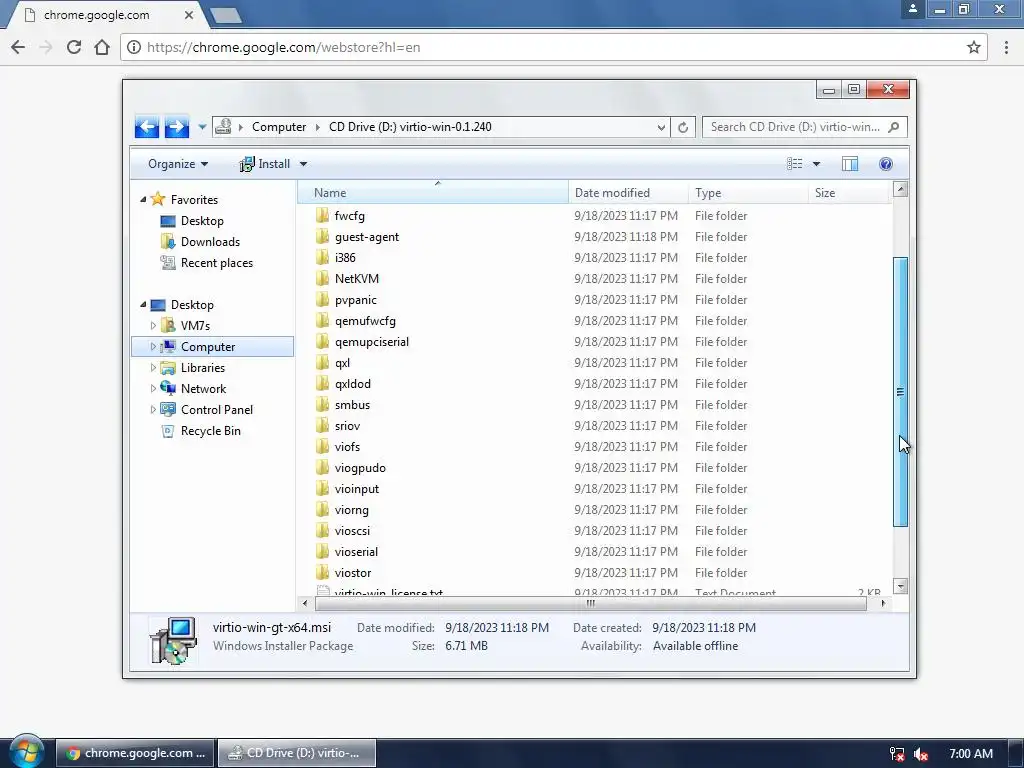This screenshot has width=1024, height=768.
Task: Switch to chrome.google.com taskbar button
Action: (135, 753)
